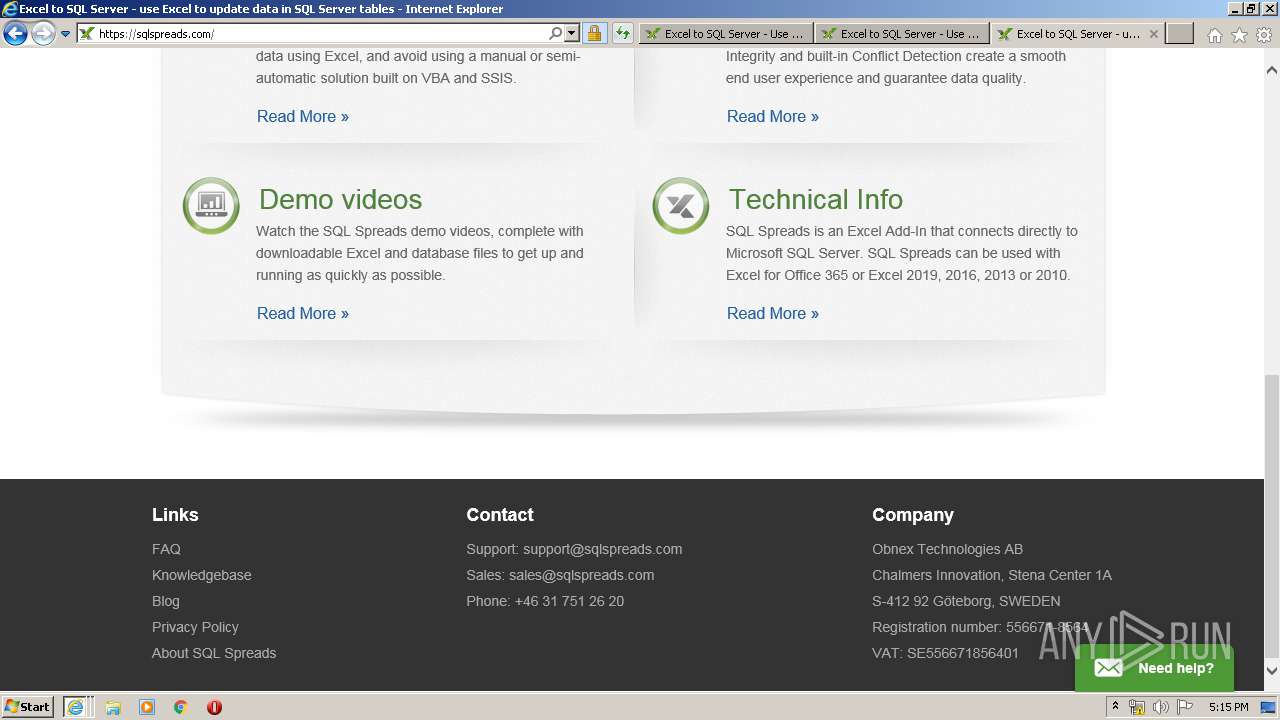Click the scrollbar down arrow
The image size is (1280, 720).
(1272, 671)
